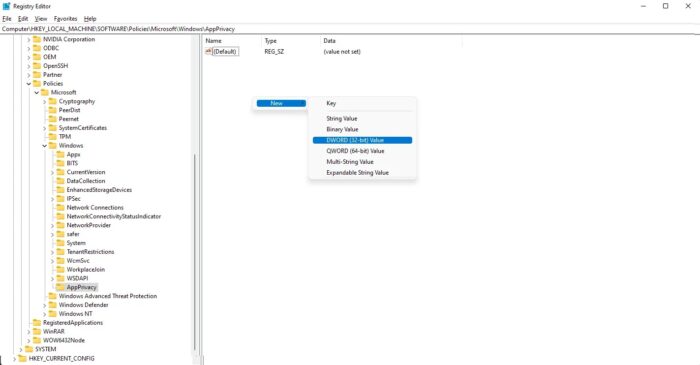Click the OEM folder icon

click(37, 57)
